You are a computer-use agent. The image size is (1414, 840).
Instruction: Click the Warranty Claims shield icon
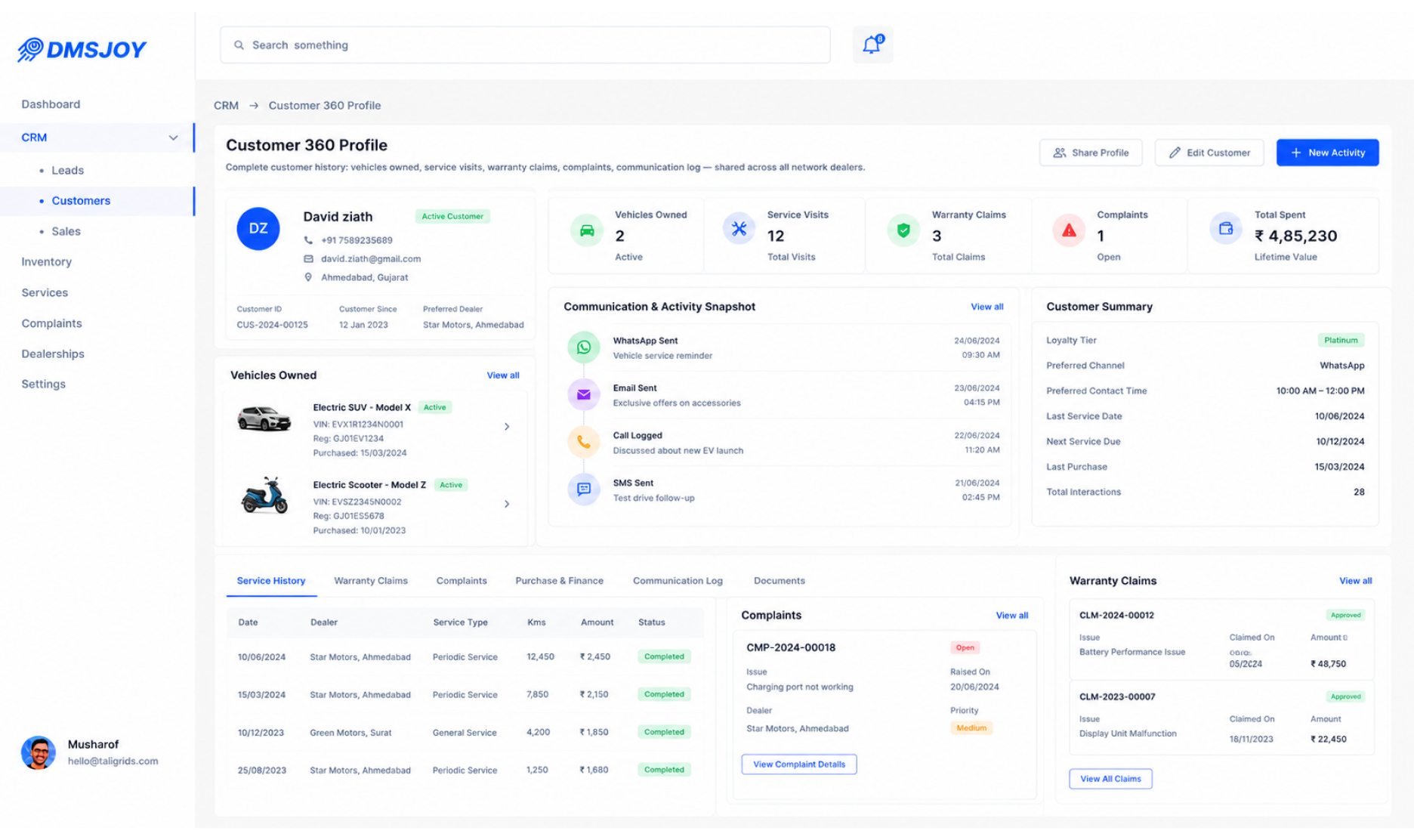(903, 230)
